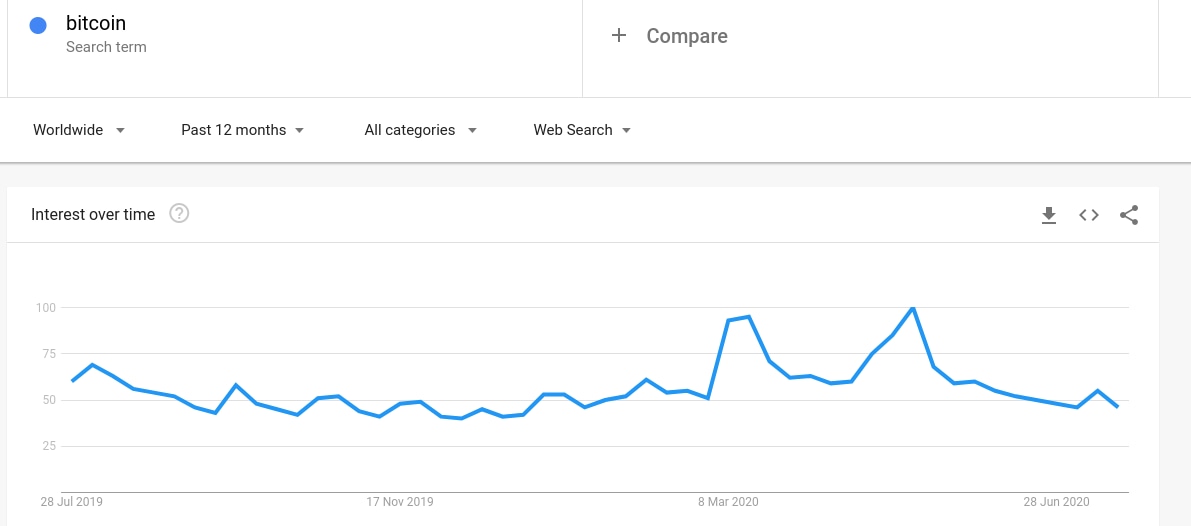Click the 28 Jun 2020 axis label
This screenshot has width=1191, height=526.
(1056, 501)
